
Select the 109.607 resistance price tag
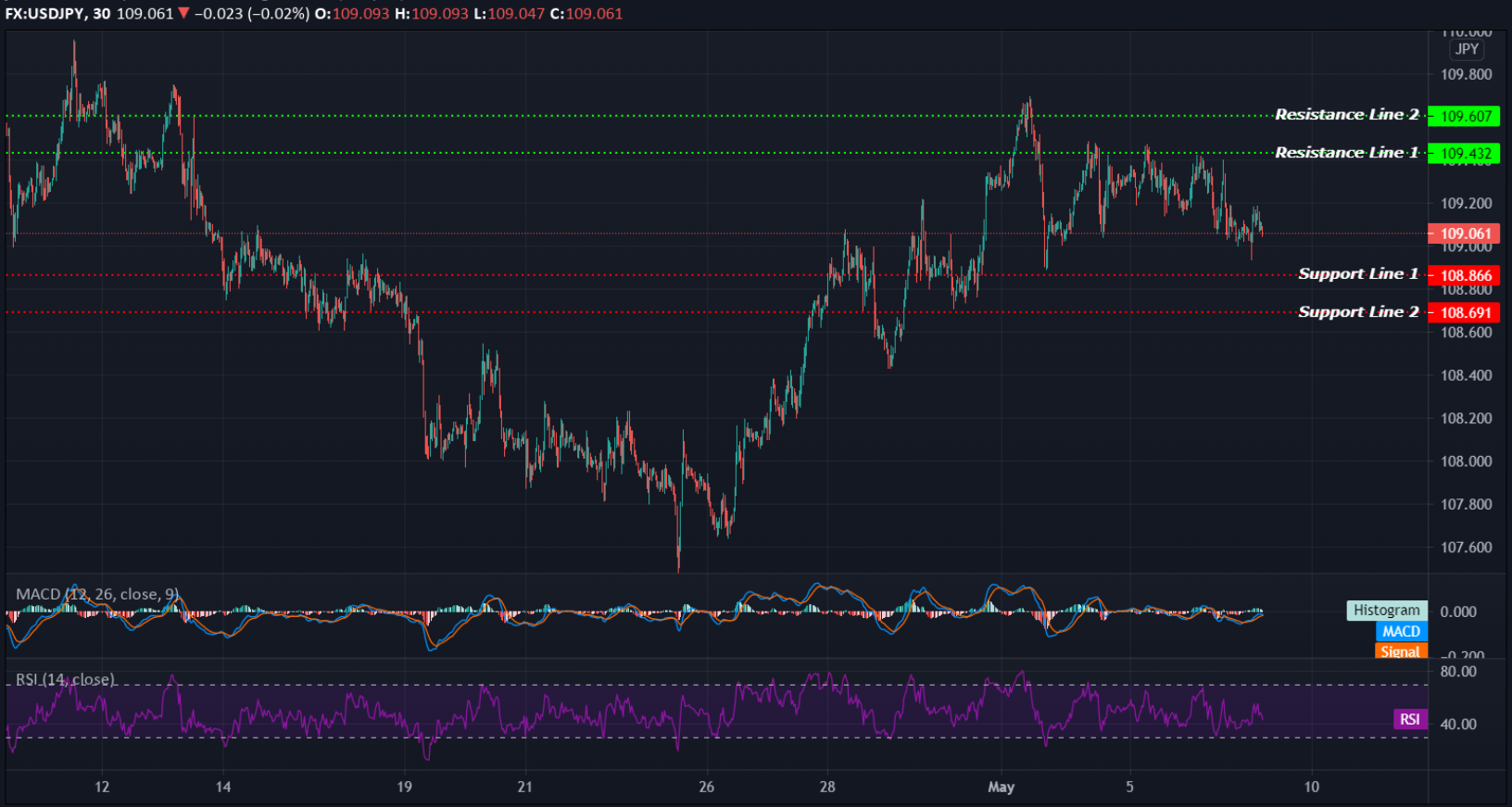(x=1464, y=117)
